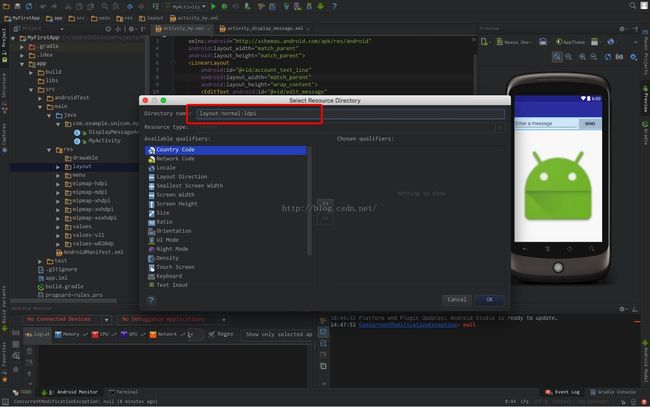Viewport: 650px width, 407px height.
Task: Select the Density qualifier
Action: [x=226, y=258]
